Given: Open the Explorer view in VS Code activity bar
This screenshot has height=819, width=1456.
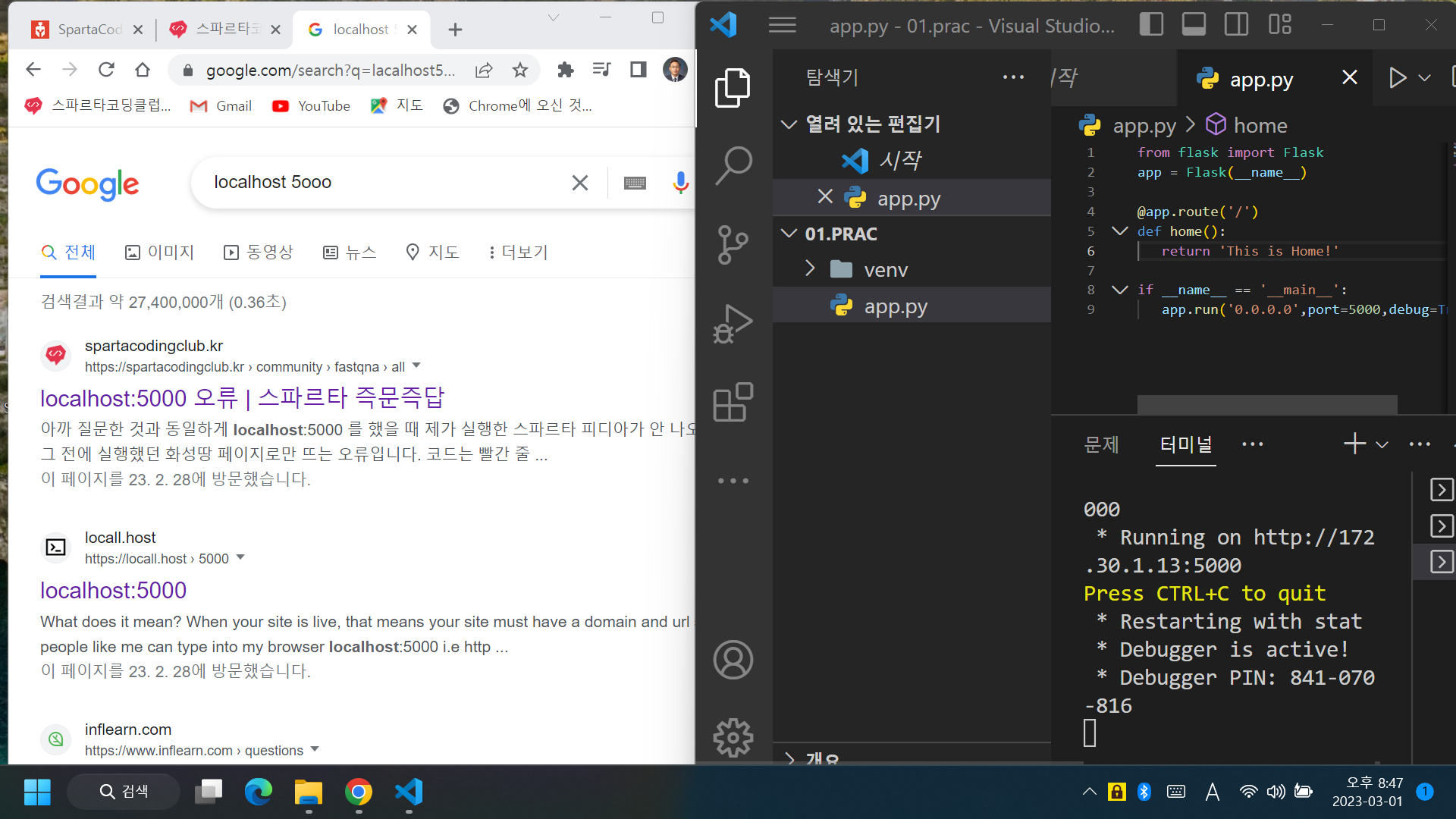Looking at the screenshot, I should point(733,87).
